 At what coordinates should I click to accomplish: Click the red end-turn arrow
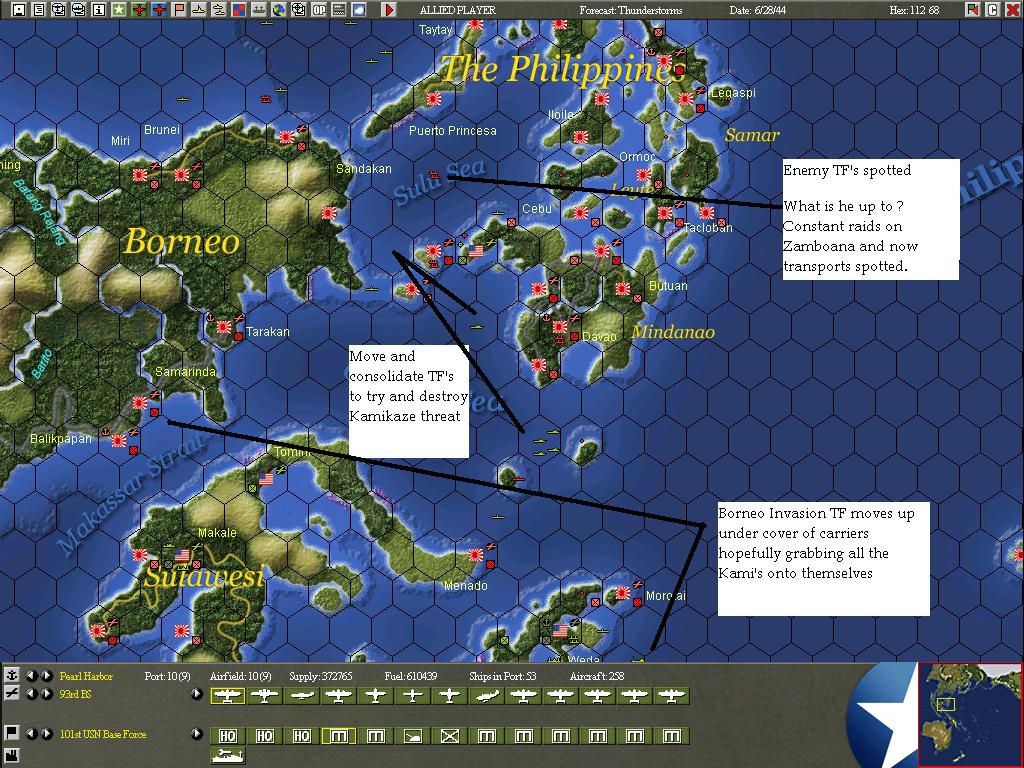click(x=389, y=10)
